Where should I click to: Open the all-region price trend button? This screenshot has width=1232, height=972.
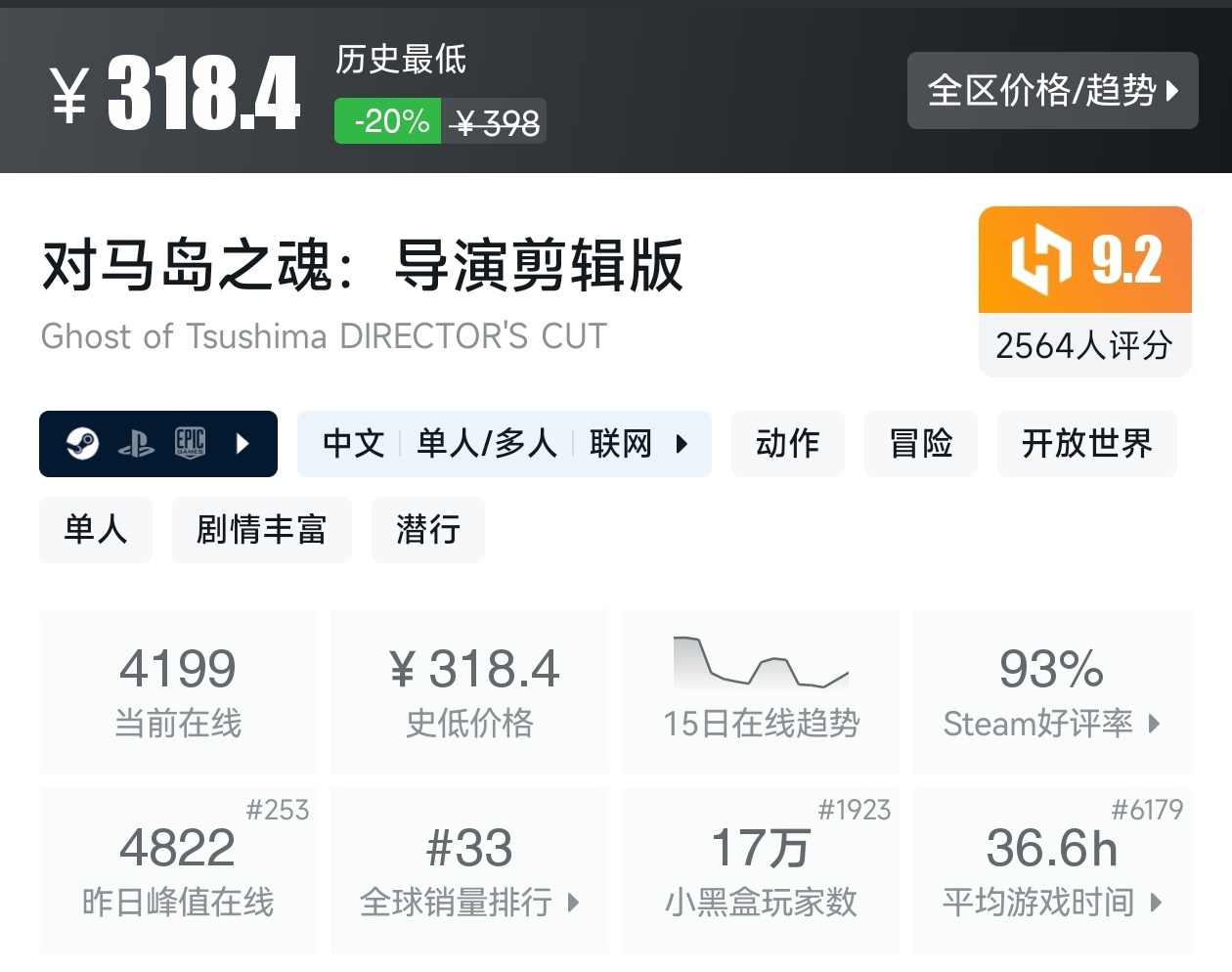pyautogui.click(x=1052, y=91)
